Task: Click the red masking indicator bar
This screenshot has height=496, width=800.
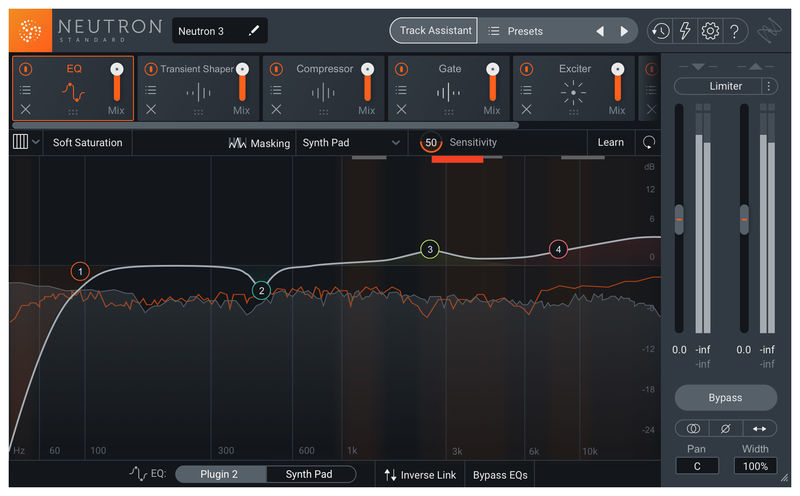Action: tap(457, 159)
